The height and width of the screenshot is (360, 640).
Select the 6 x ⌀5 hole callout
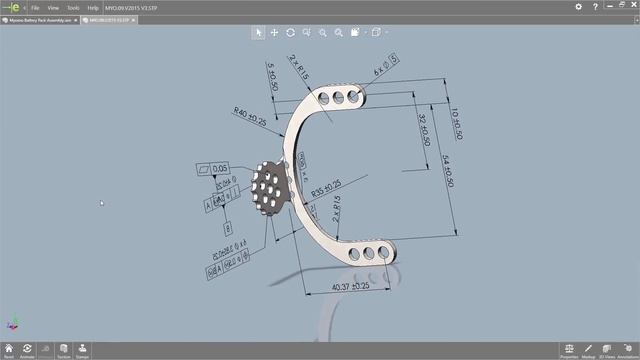pyautogui.click(x=386, y=65)
